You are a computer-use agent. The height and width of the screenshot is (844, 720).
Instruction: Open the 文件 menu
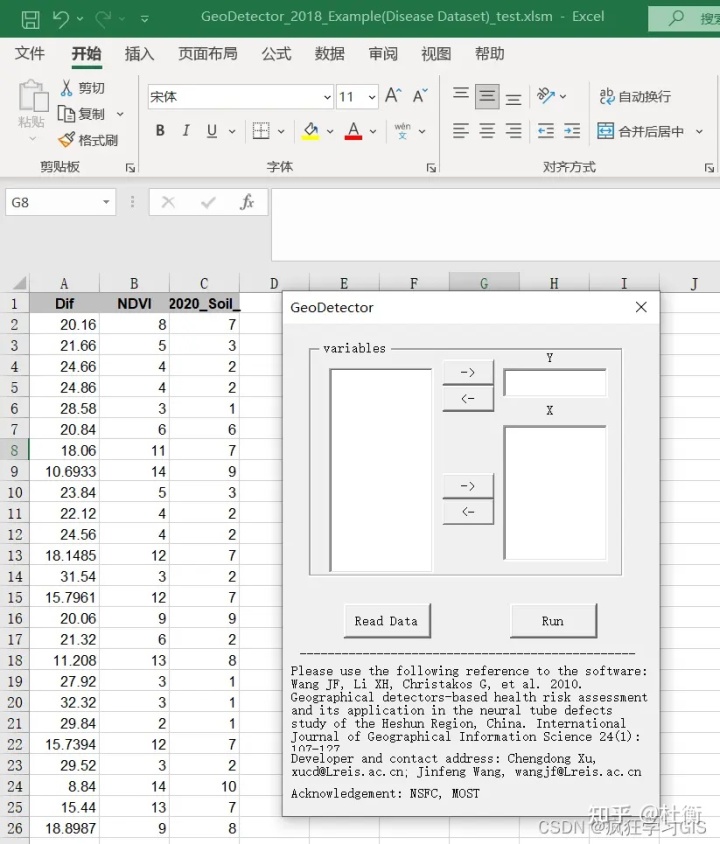[30, 53]
